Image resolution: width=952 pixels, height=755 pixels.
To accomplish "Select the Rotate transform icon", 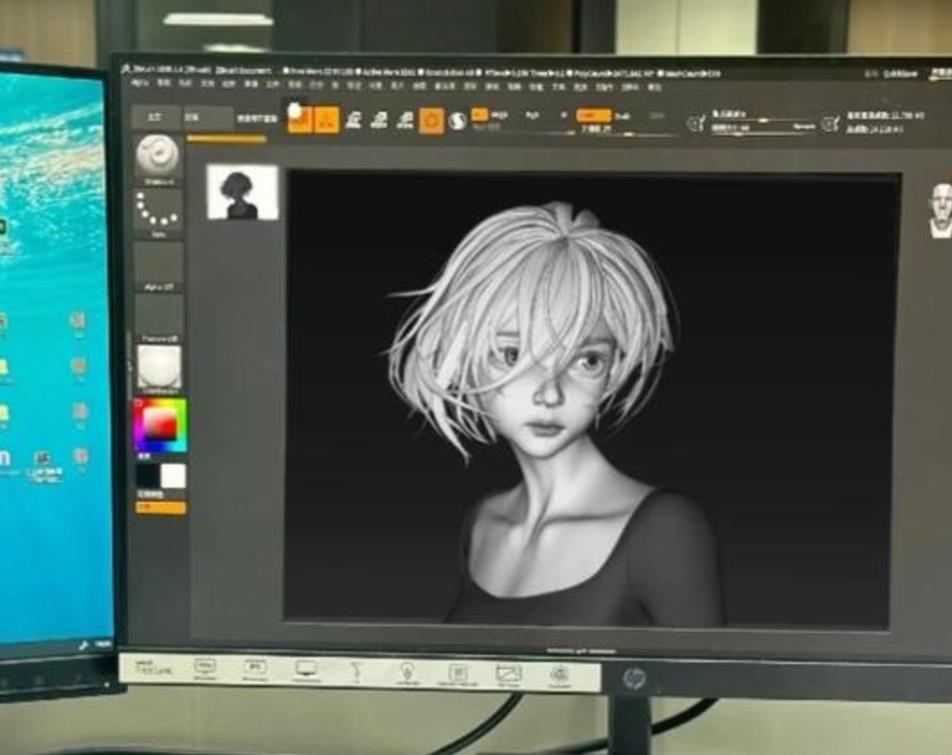I will pyautogui.click(x=405, y=120).
